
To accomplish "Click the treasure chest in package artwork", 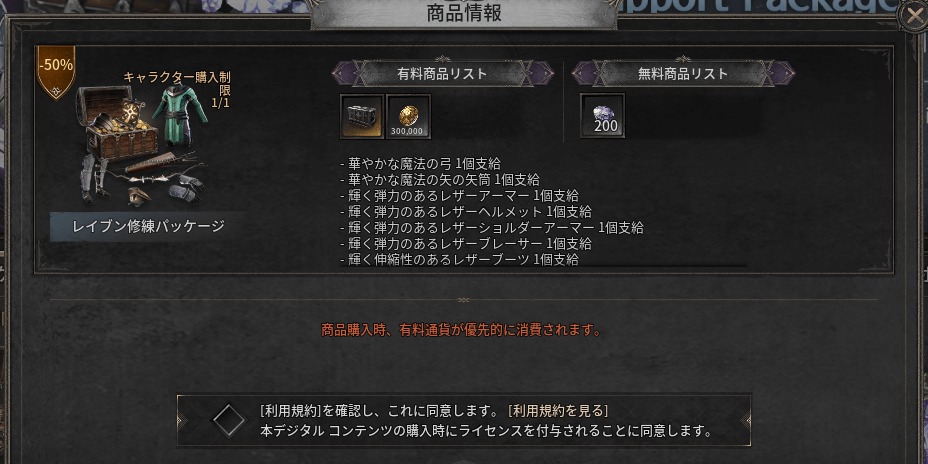I will (115, 123).
